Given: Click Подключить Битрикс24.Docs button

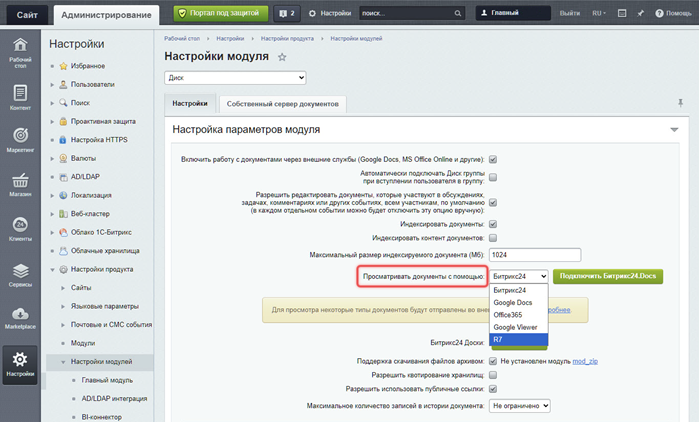Looking at the screenshot, I should click(x=609, y=276).
